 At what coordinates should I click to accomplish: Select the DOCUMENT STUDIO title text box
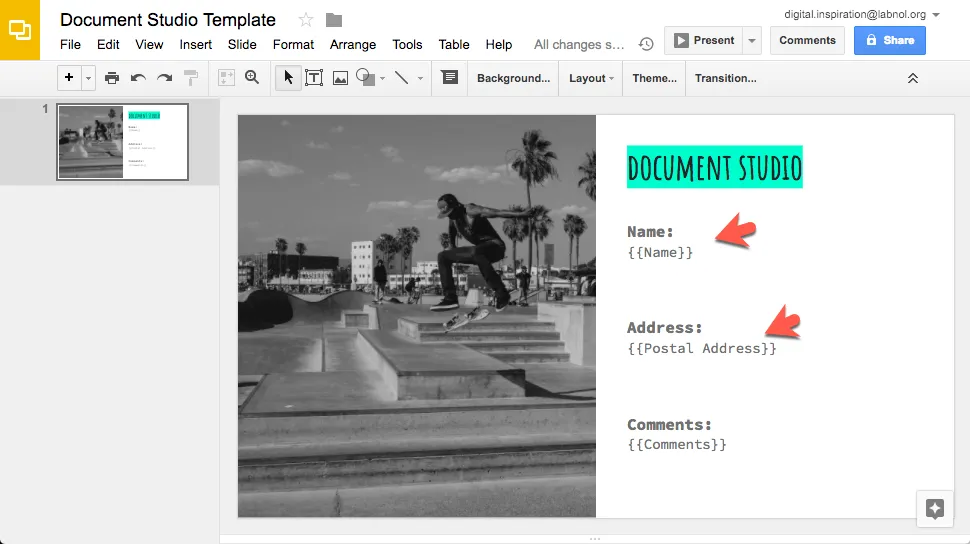(715, 167)
